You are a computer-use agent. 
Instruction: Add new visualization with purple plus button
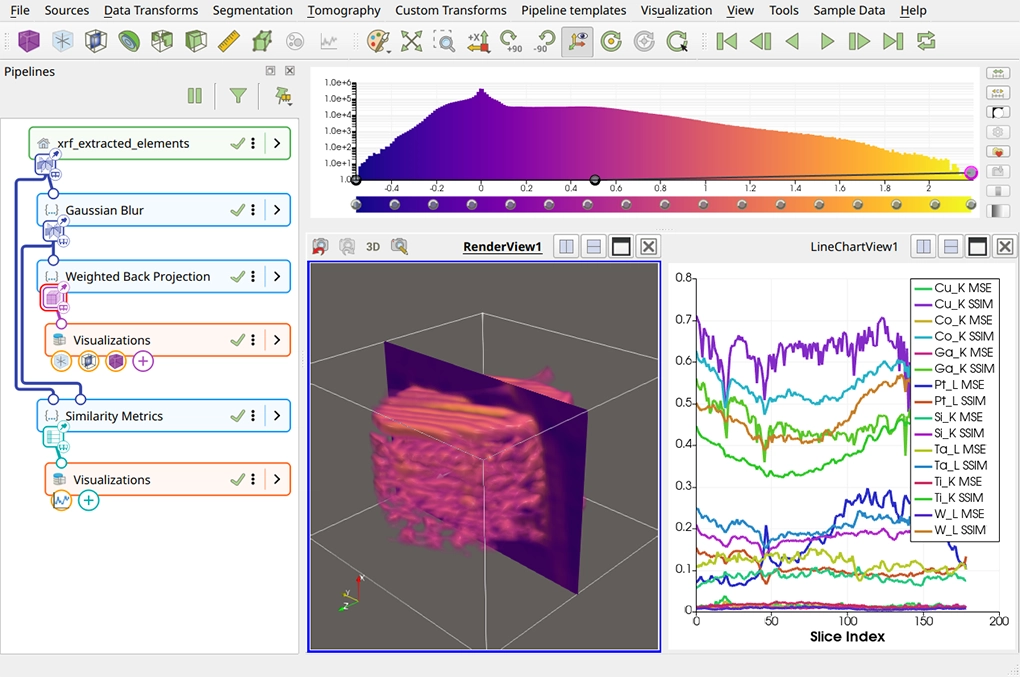(143, 361)
